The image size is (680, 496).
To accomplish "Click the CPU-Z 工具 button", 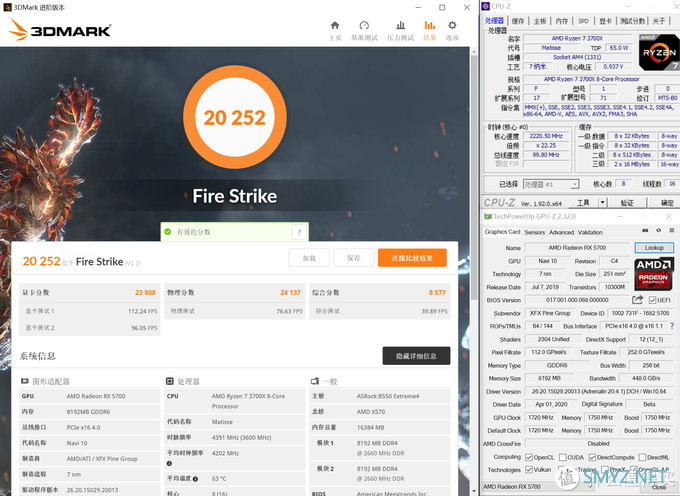I will 583,202.
